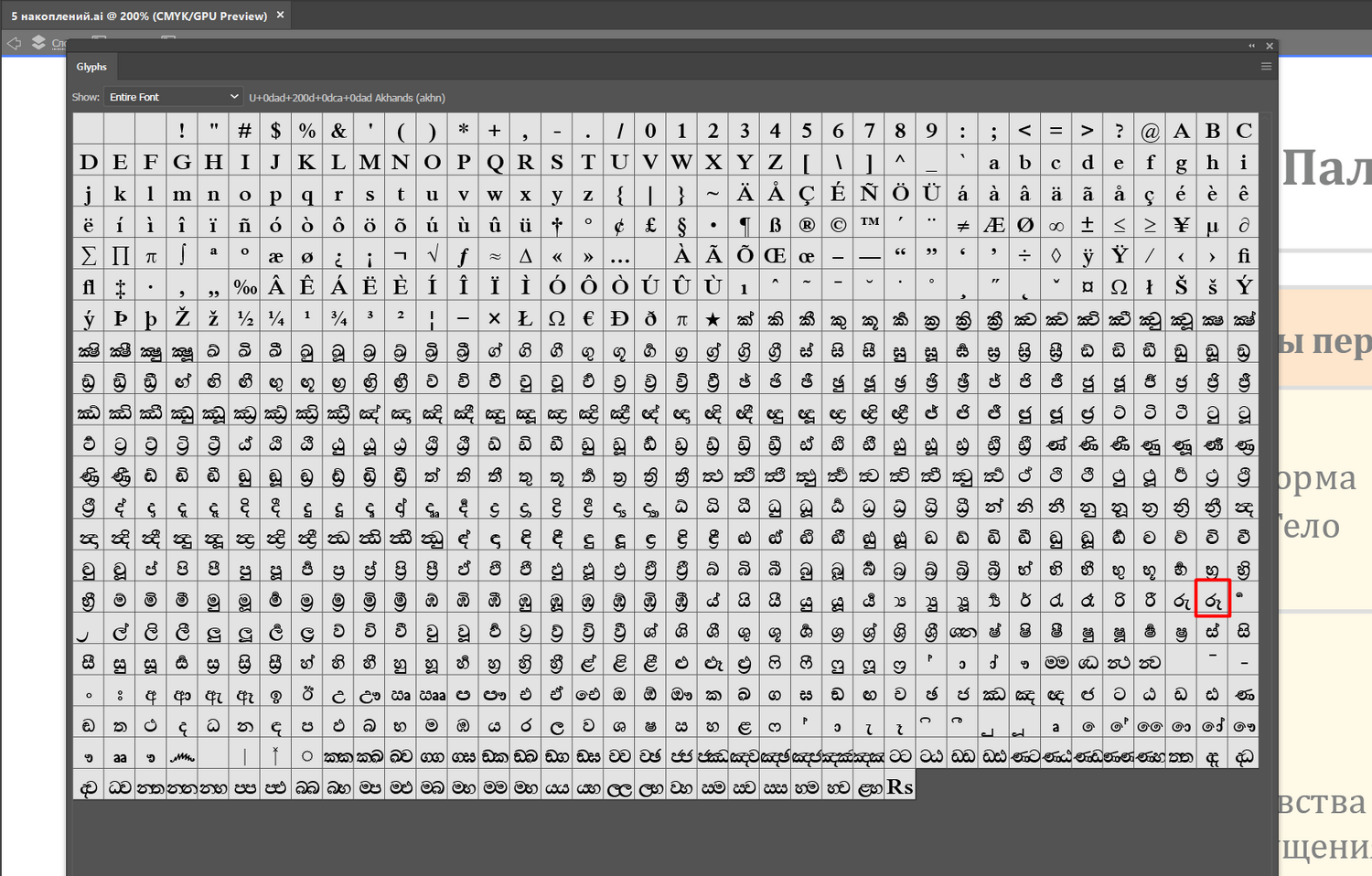Select the red-highlighted glyph cell
1372x876 pixels.
click(1212, 600)
